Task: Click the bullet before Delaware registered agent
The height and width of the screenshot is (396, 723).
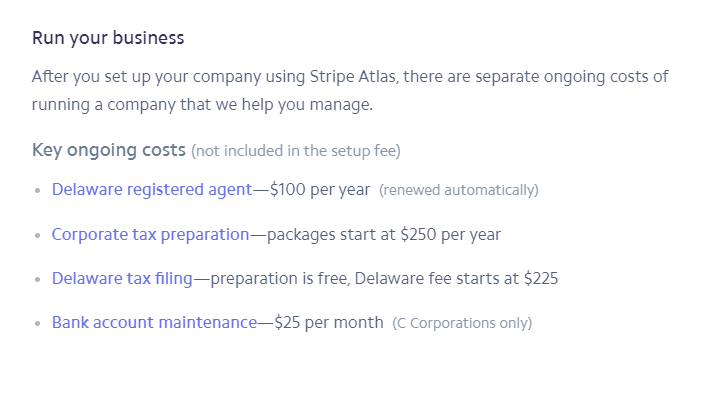Action: click(38, 190)
